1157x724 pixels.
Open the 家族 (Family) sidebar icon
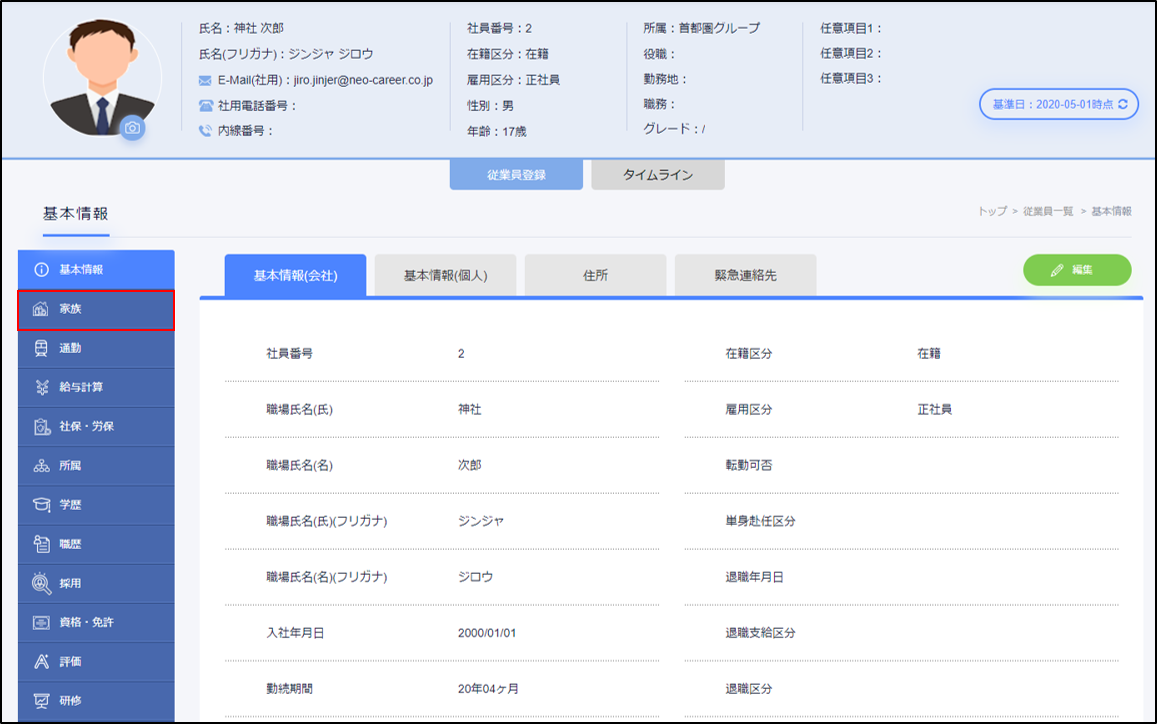coord(42,309)
